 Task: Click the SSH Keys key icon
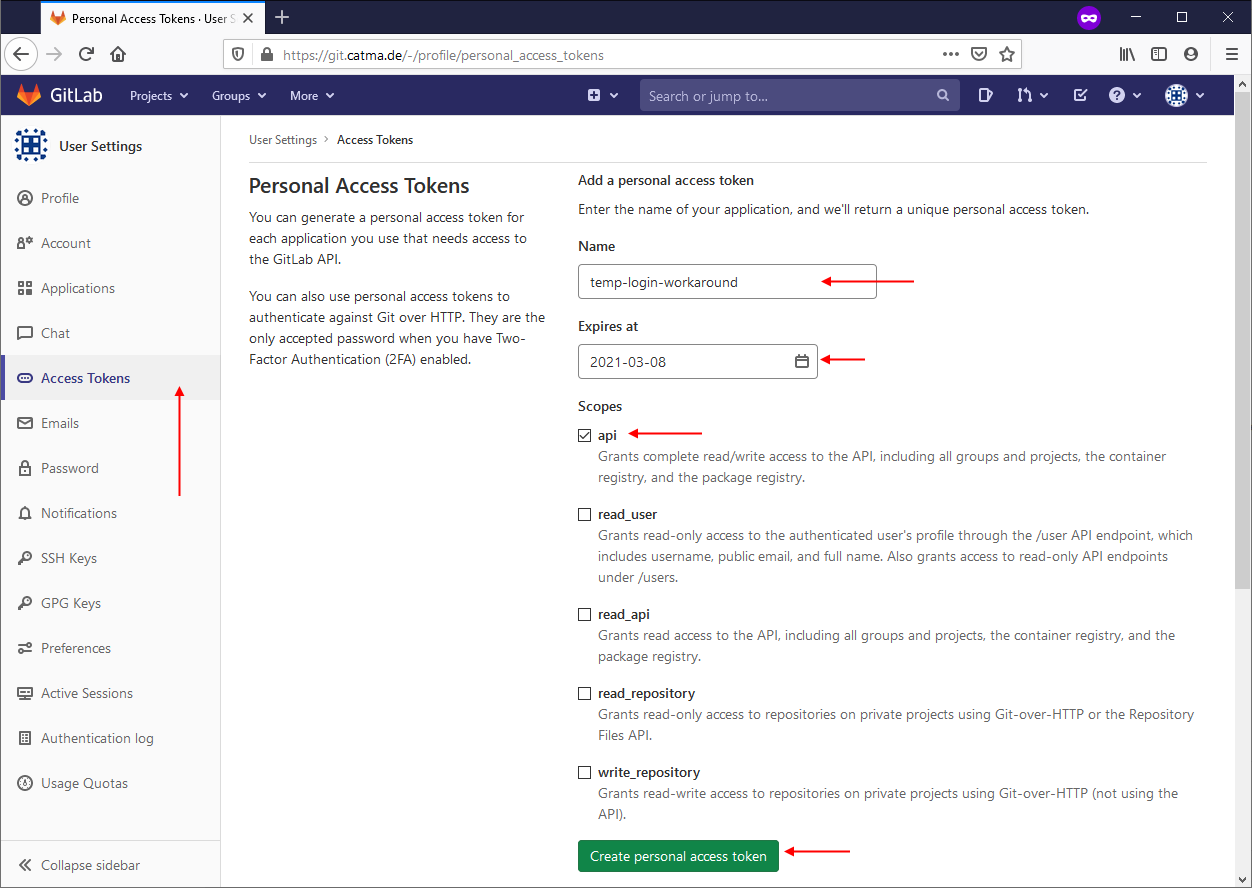pyautogui.click(x=25, y=558)
